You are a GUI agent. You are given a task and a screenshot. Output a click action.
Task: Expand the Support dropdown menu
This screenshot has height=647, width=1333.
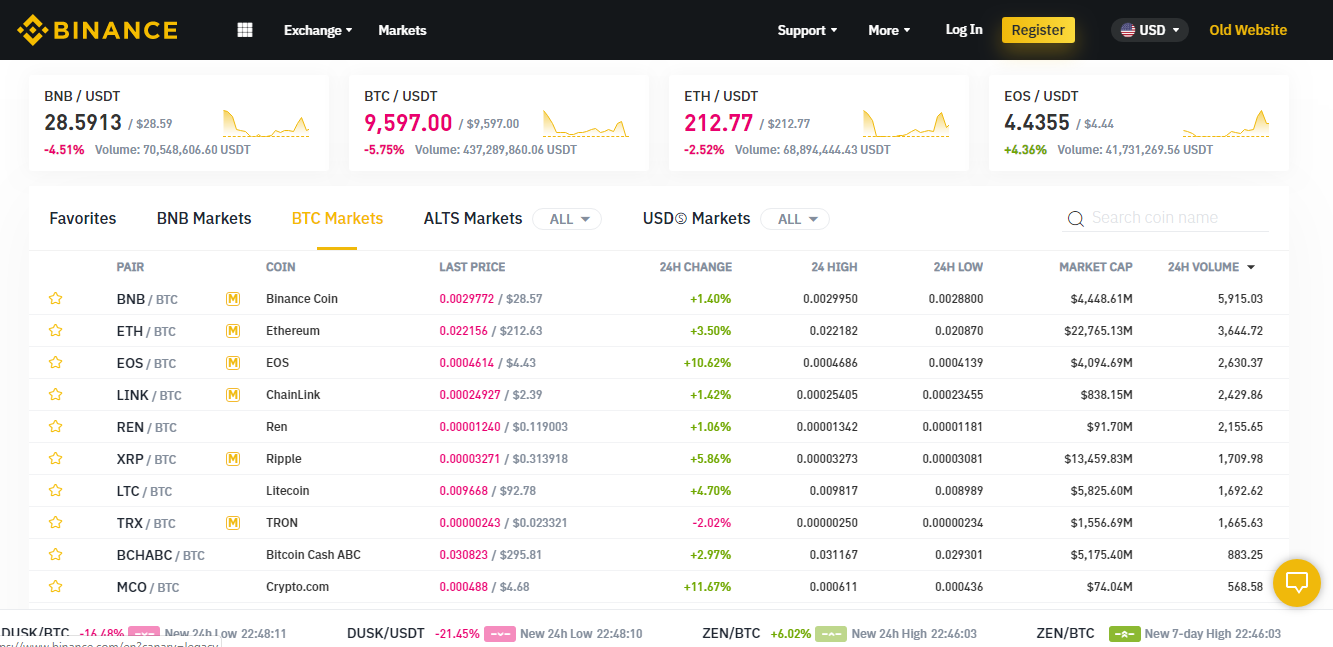tap(807, 30)
